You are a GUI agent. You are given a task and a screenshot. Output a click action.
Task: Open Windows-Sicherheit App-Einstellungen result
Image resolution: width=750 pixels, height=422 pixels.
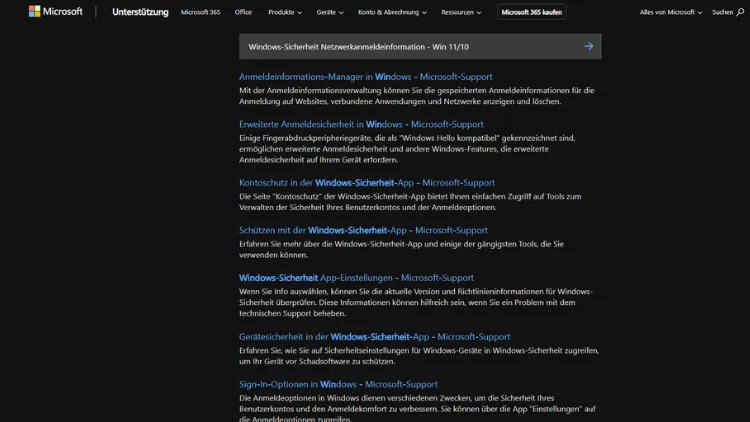356,278
